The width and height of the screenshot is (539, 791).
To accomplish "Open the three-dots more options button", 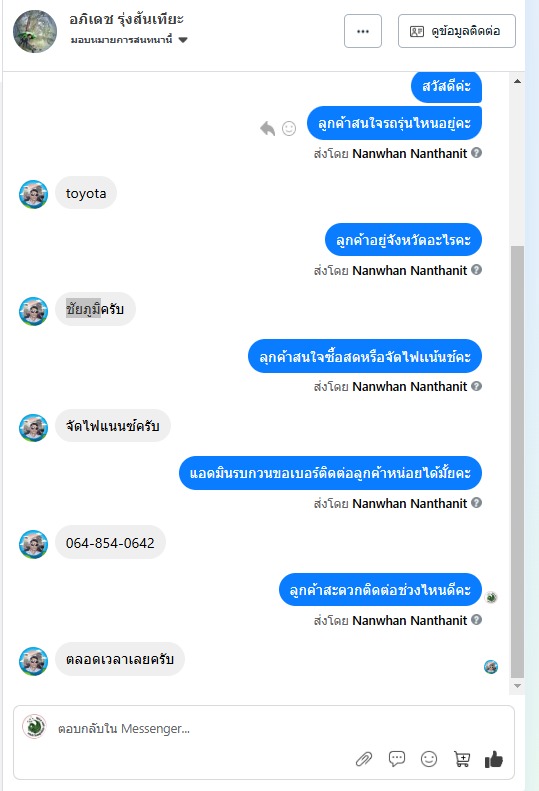I will click(x=363, y=31).
